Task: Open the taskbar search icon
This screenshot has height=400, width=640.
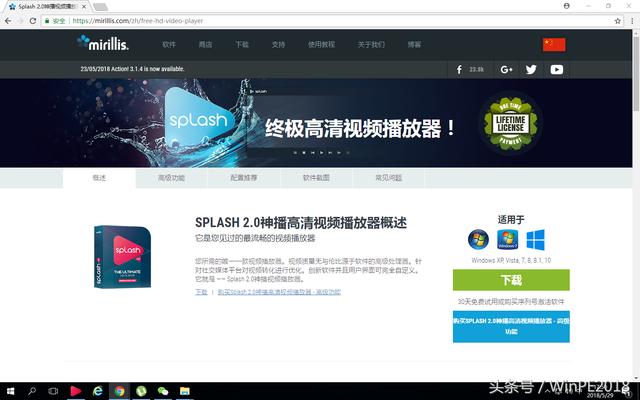Action: (32, 391)
